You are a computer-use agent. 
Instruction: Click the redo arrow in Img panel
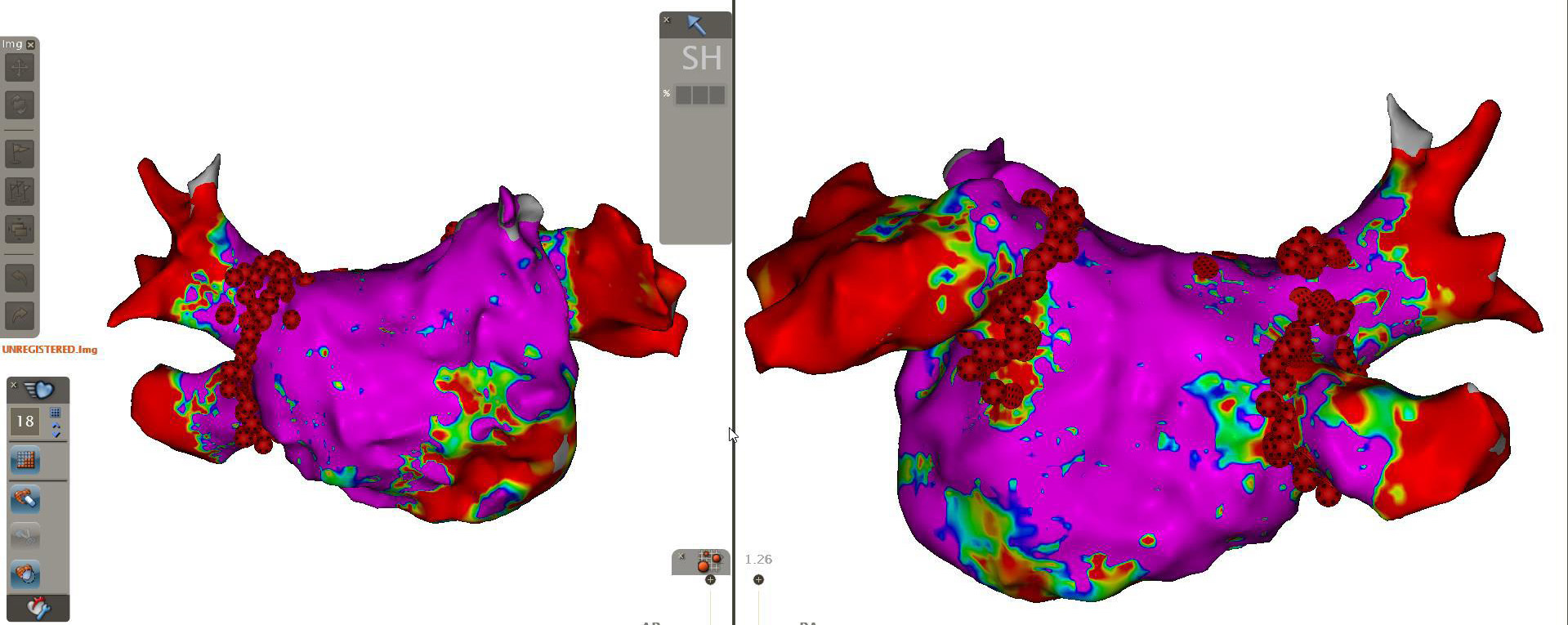click(x=20, y=315)
